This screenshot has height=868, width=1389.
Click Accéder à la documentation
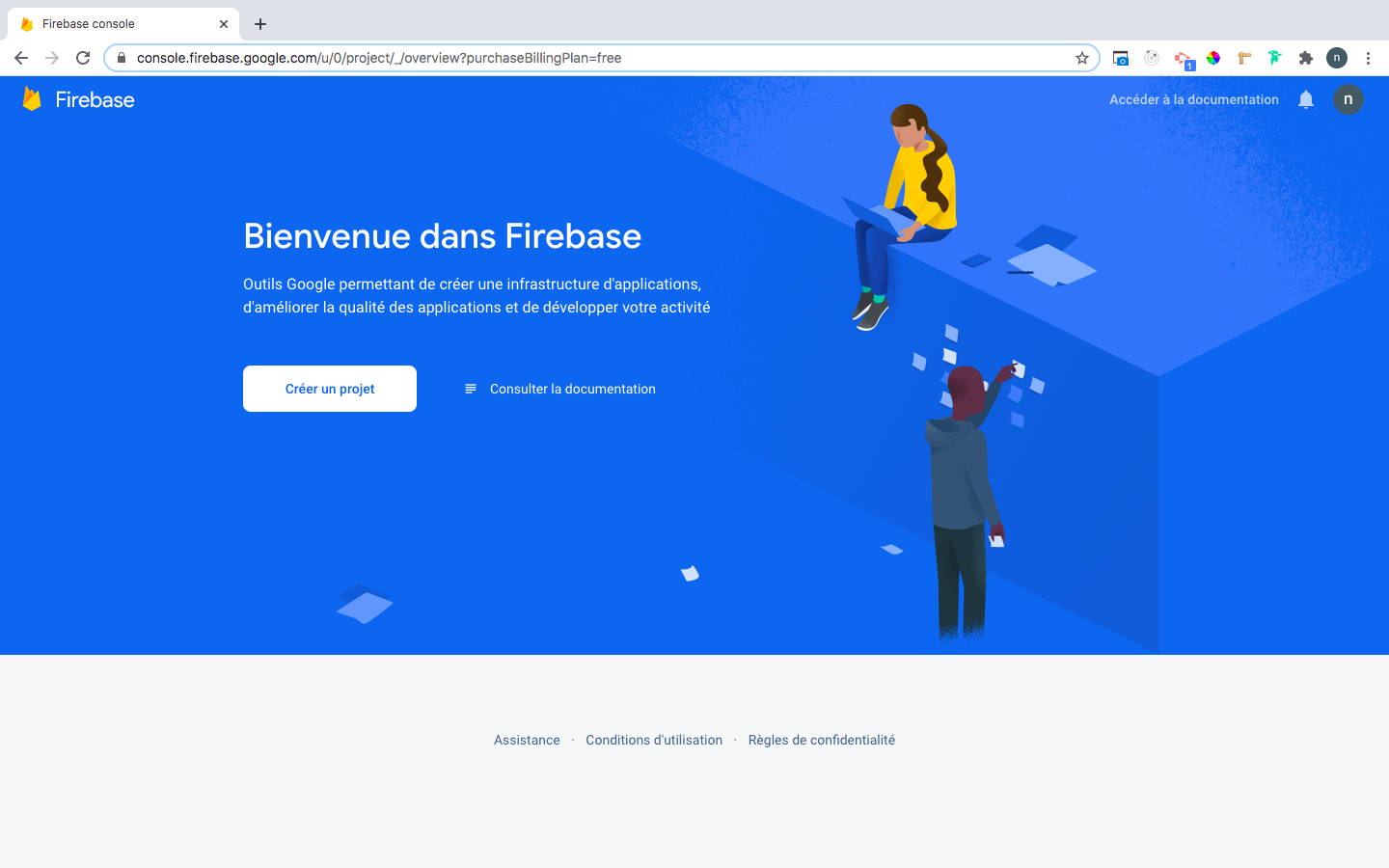pyautogui.click(x=1194, y=99)
